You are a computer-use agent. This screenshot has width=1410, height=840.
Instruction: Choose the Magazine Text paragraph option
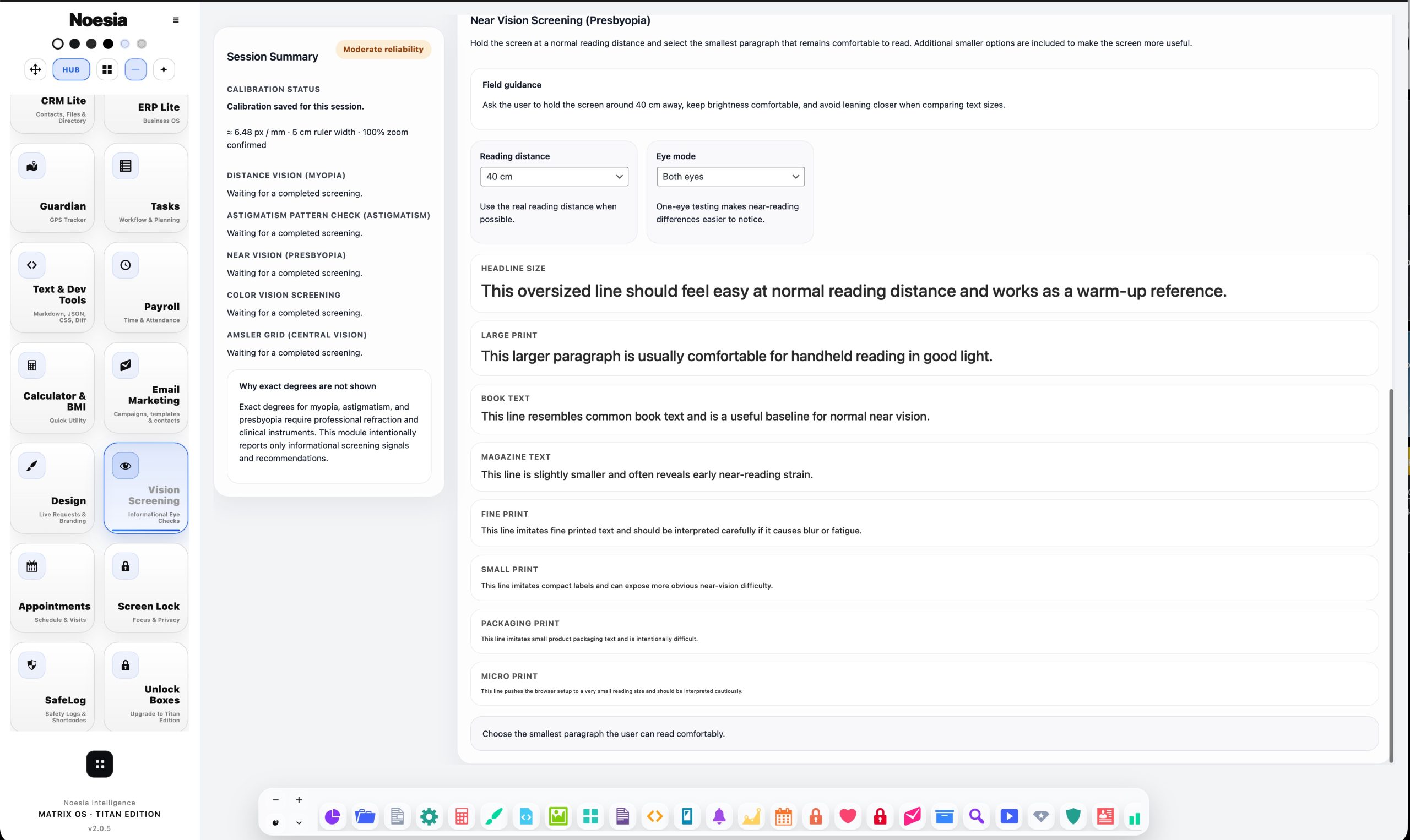point(924,467)
